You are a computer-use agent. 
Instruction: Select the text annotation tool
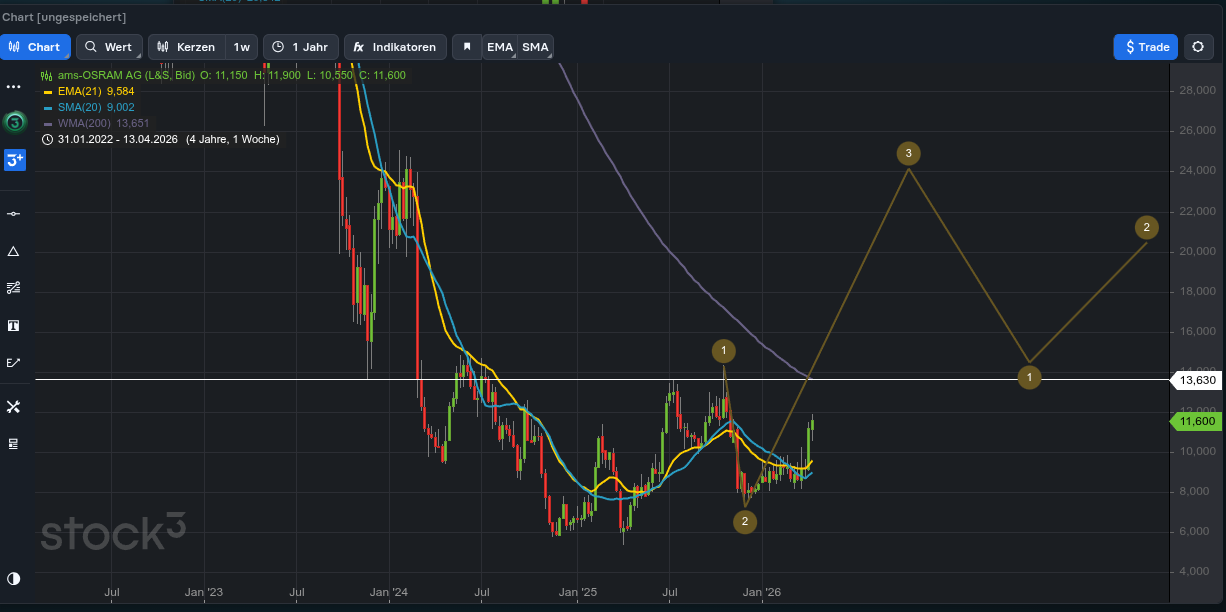point(14,325)
